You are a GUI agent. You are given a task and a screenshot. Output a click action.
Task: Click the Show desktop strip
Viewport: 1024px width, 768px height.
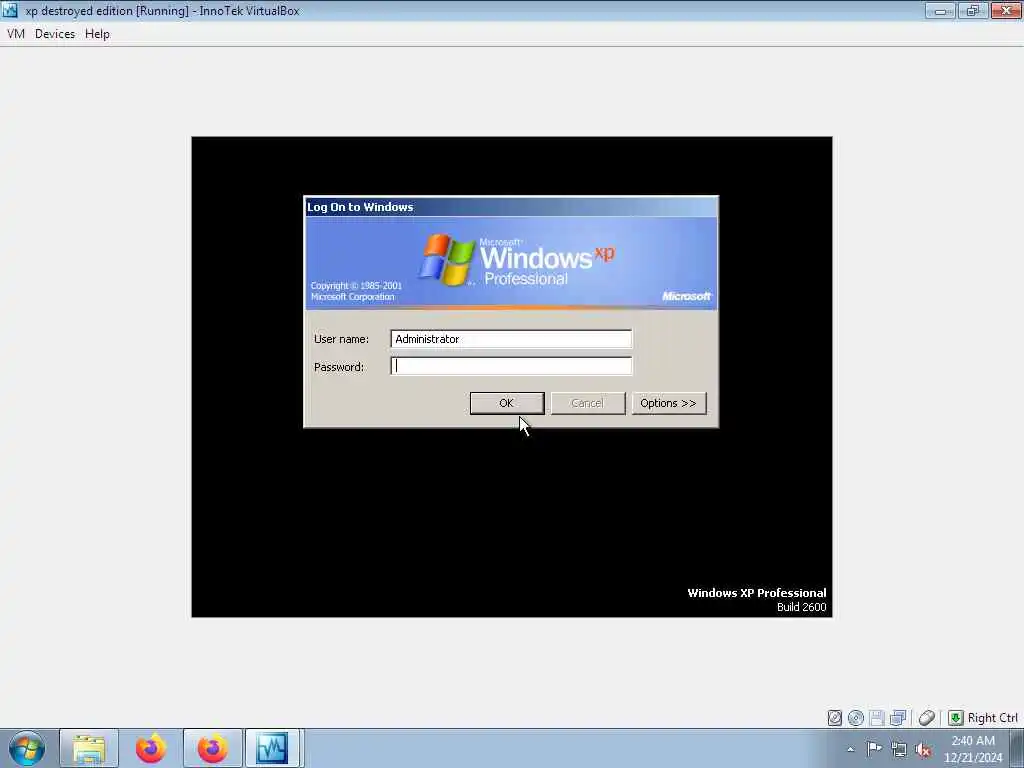[x=1017, y=748]
